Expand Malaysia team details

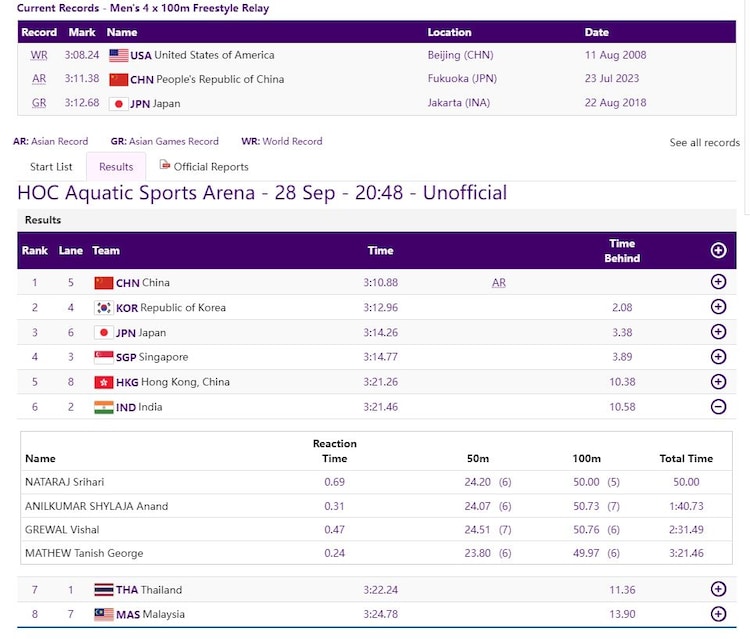pyautogui.click(x=718, y=614)
